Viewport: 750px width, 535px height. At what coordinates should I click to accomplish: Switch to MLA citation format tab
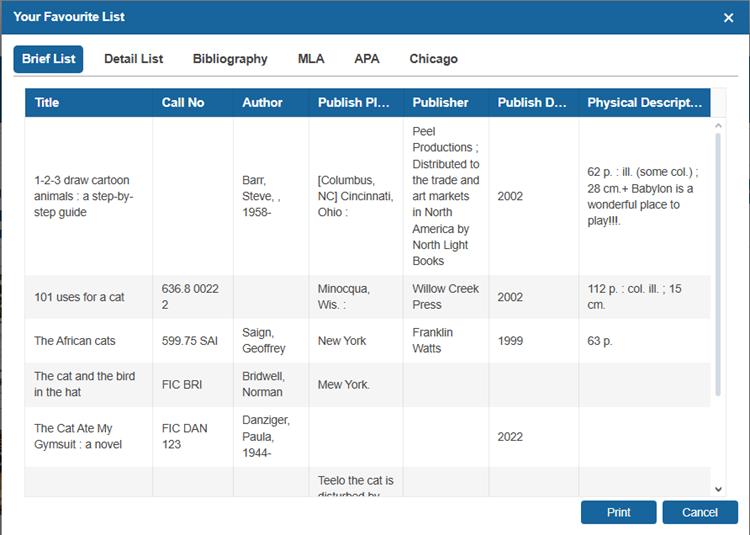pos(311,59)
